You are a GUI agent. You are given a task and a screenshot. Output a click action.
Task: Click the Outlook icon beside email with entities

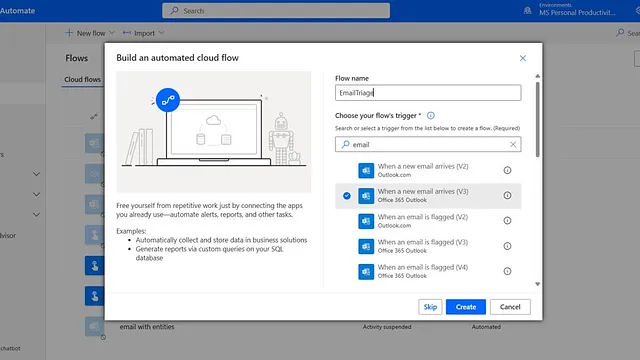(x=94, y=327)
